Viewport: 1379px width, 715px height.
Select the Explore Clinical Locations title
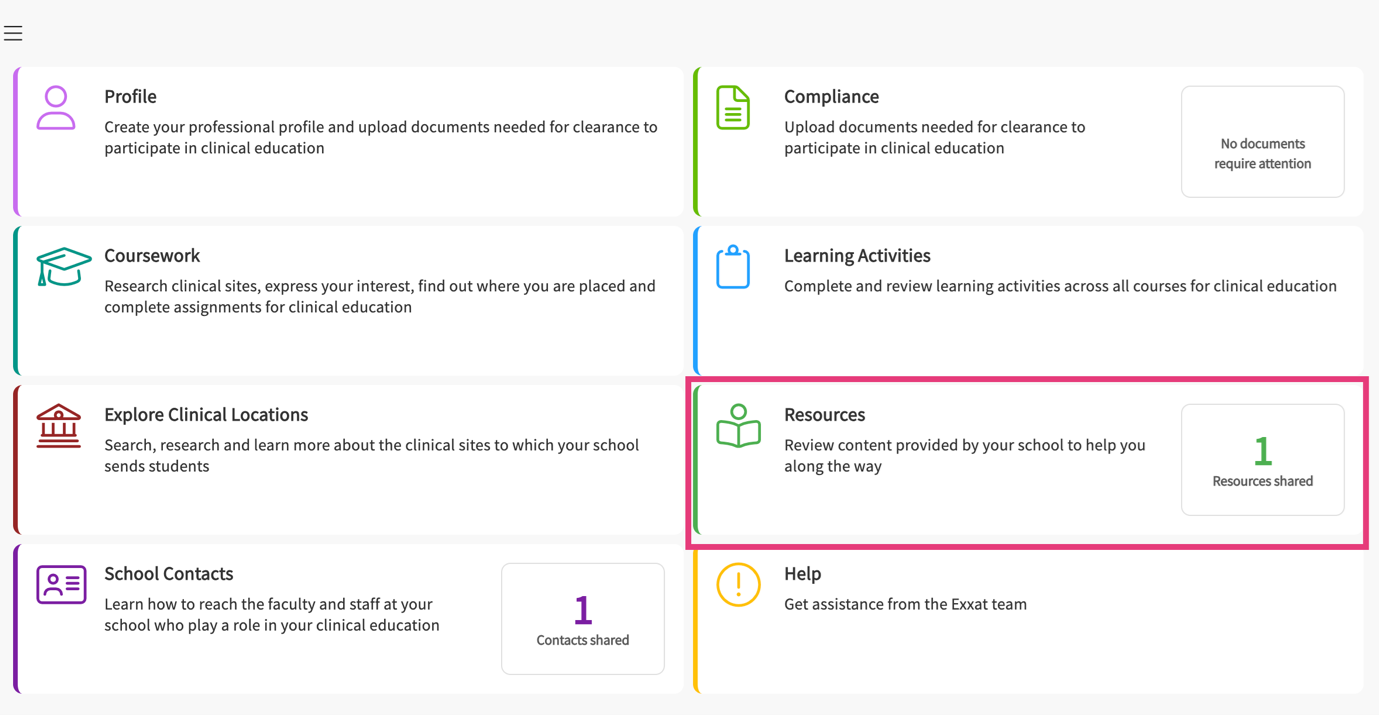click(x=206, y=415)
